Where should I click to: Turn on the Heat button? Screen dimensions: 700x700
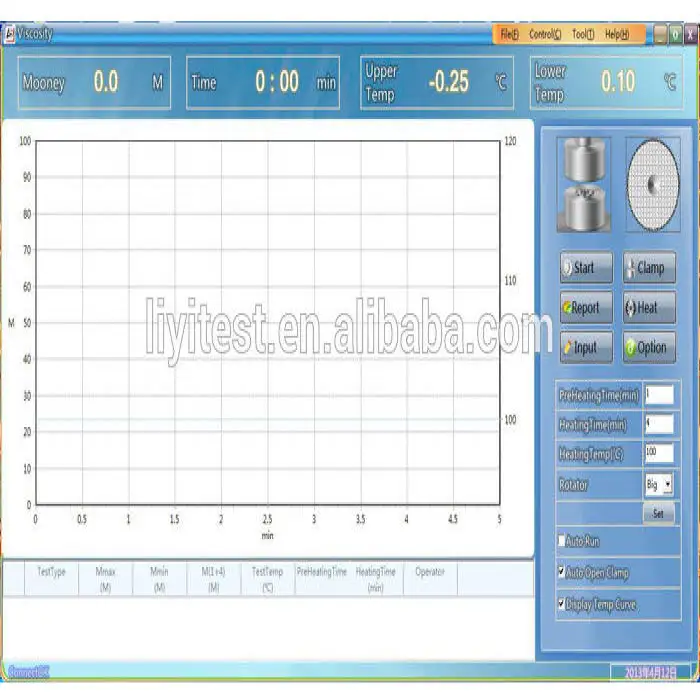tap(649, 308)
